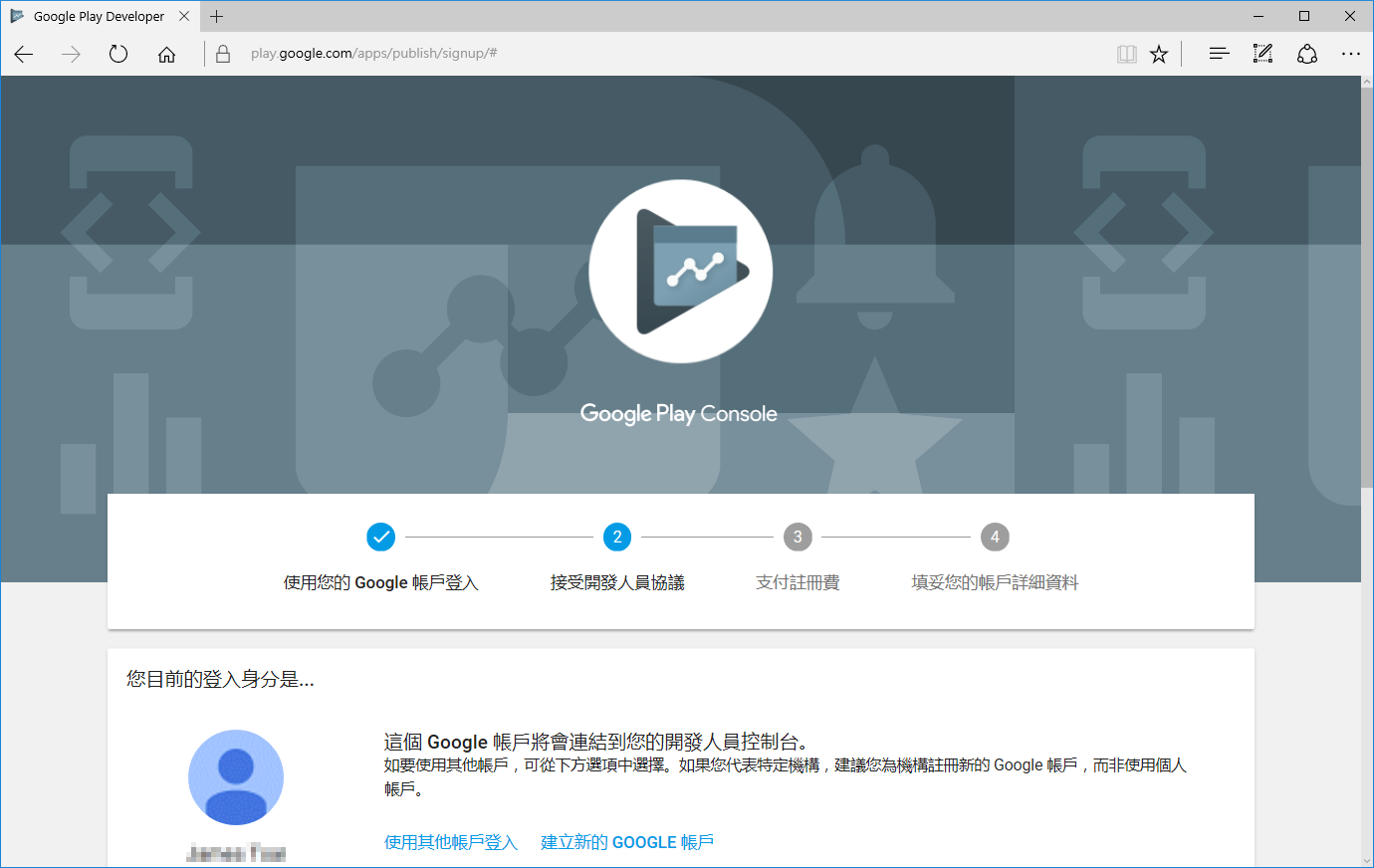Select the Google Play Developer tab
Screen dimensions: 1374x868
coord(99,16)
